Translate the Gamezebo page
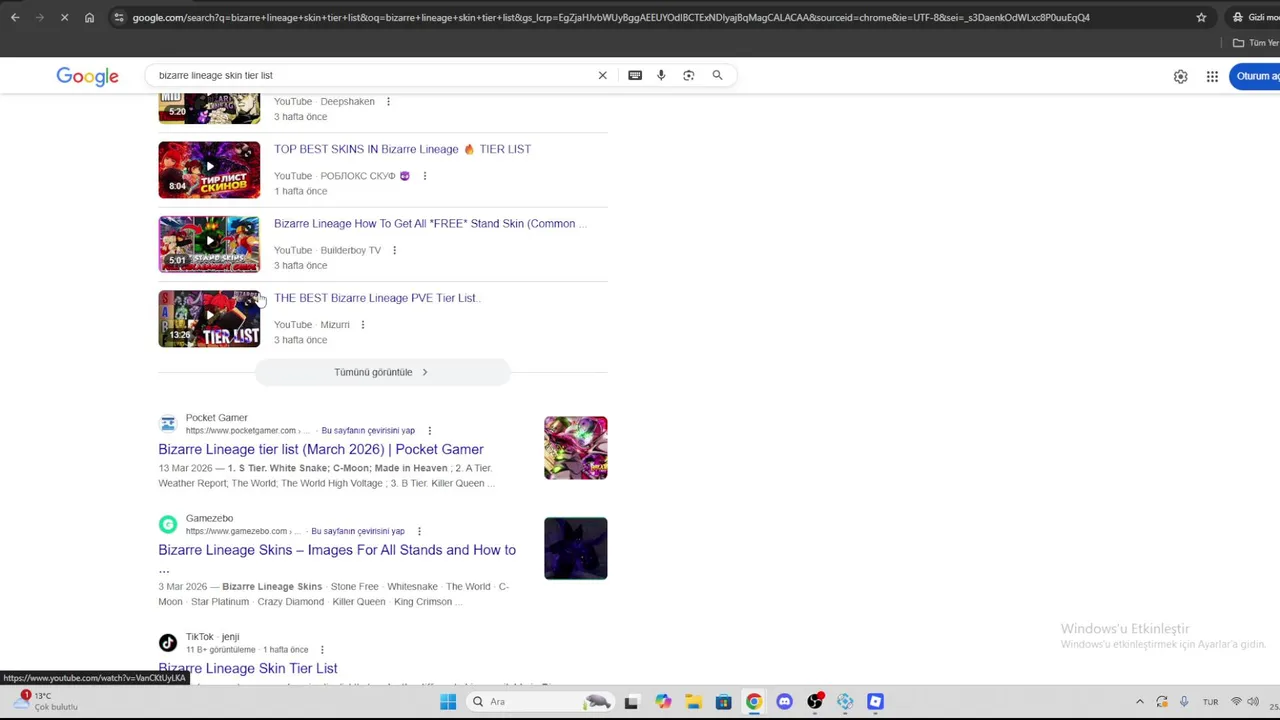1280x720 pixels. pyautogui.click(x=357, y=531)
